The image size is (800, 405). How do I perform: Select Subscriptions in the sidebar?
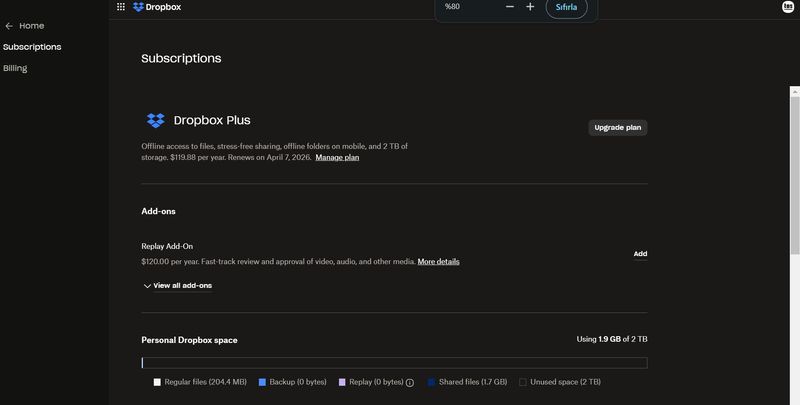32,47
